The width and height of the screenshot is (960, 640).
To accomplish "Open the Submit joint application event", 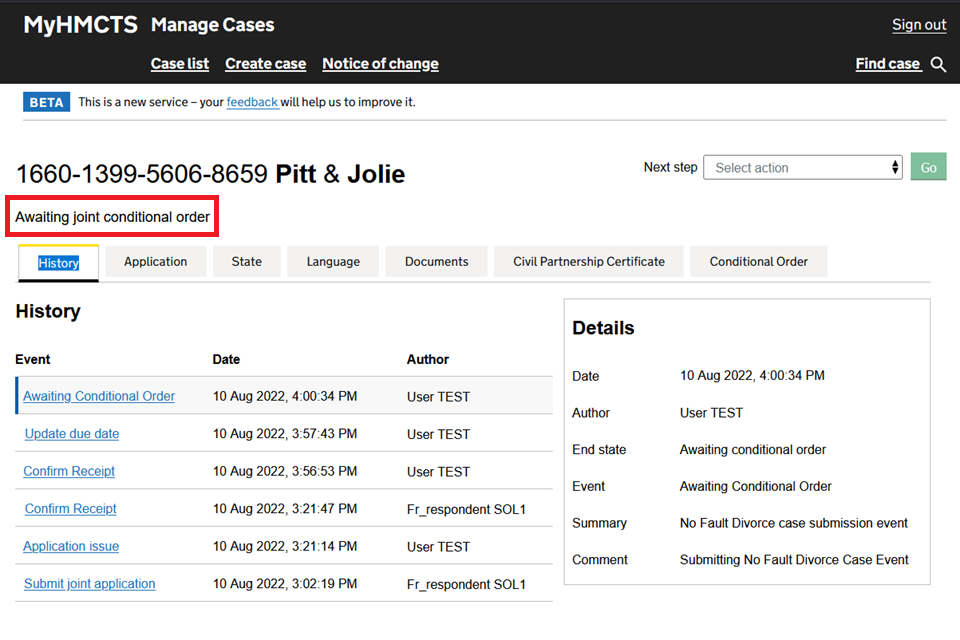I will tap(90, 584).
